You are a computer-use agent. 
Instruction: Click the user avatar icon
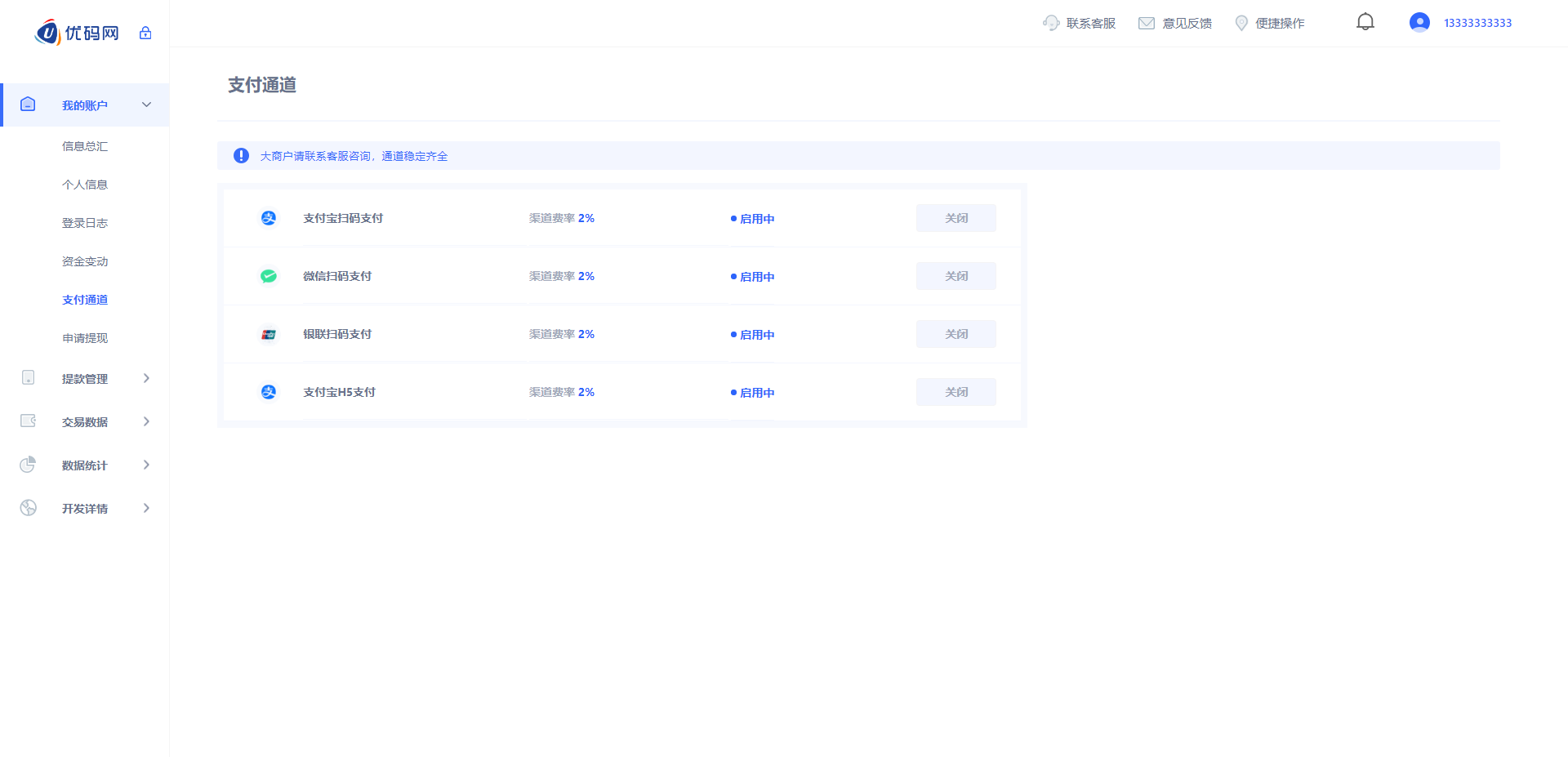coord(1419,22)
